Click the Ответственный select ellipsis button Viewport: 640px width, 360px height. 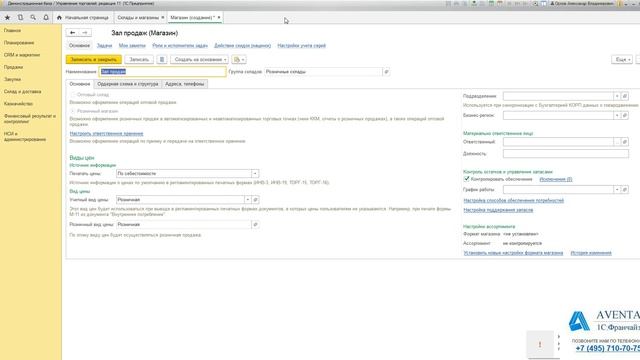(x=617, y=142)
